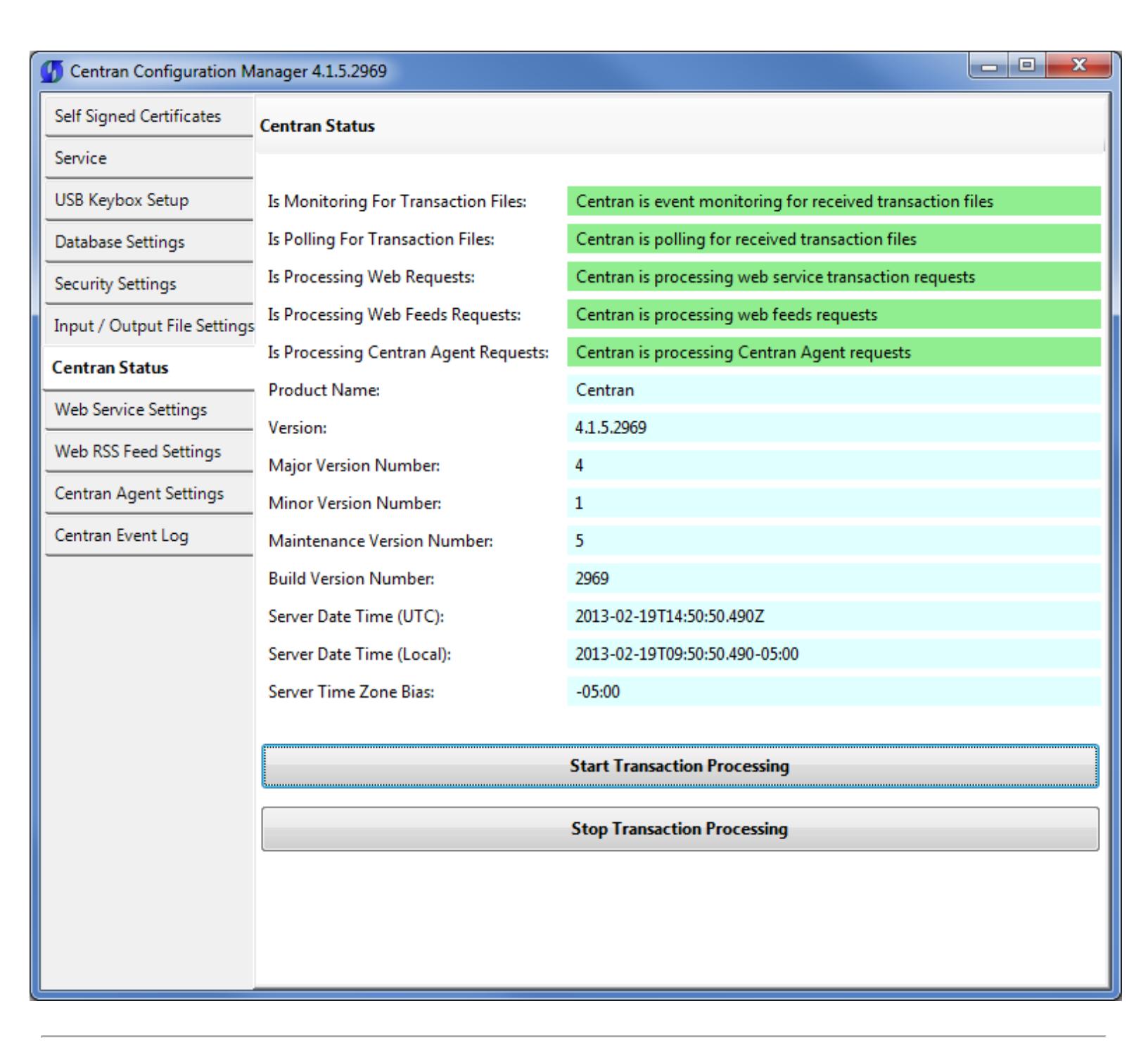Go to Database Settings tab
Screen dimensions: 1148x1048
(x=148, y=243)
